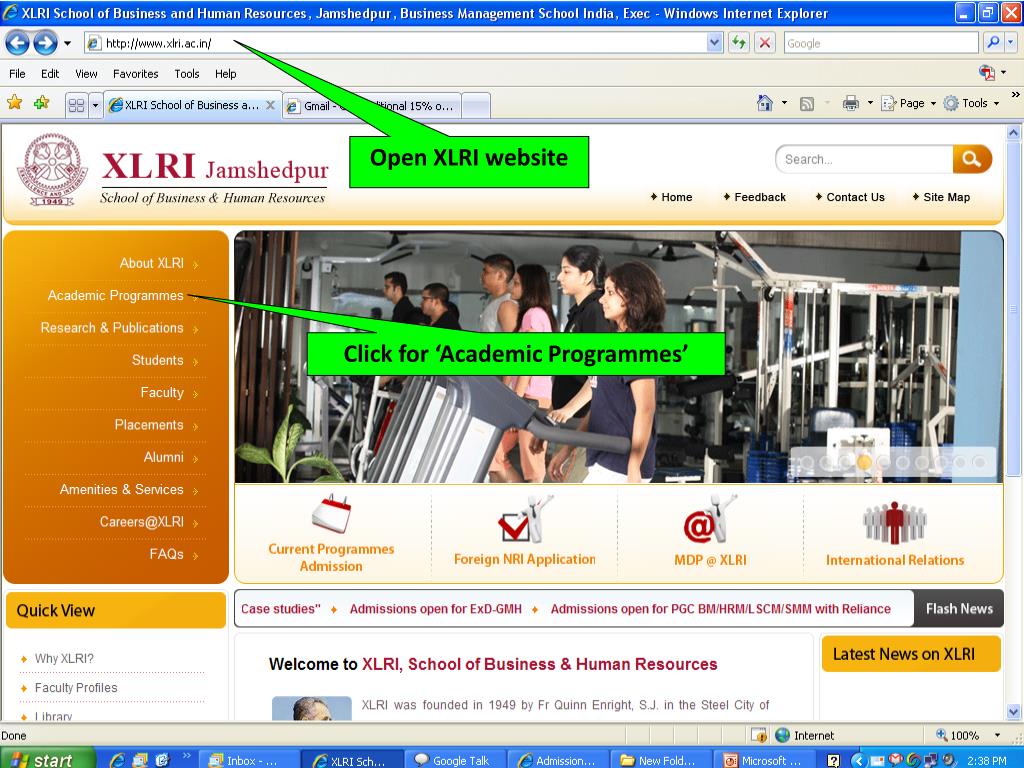
Task: Open the Tools gear command bar menu
Action: coord(971,103)
